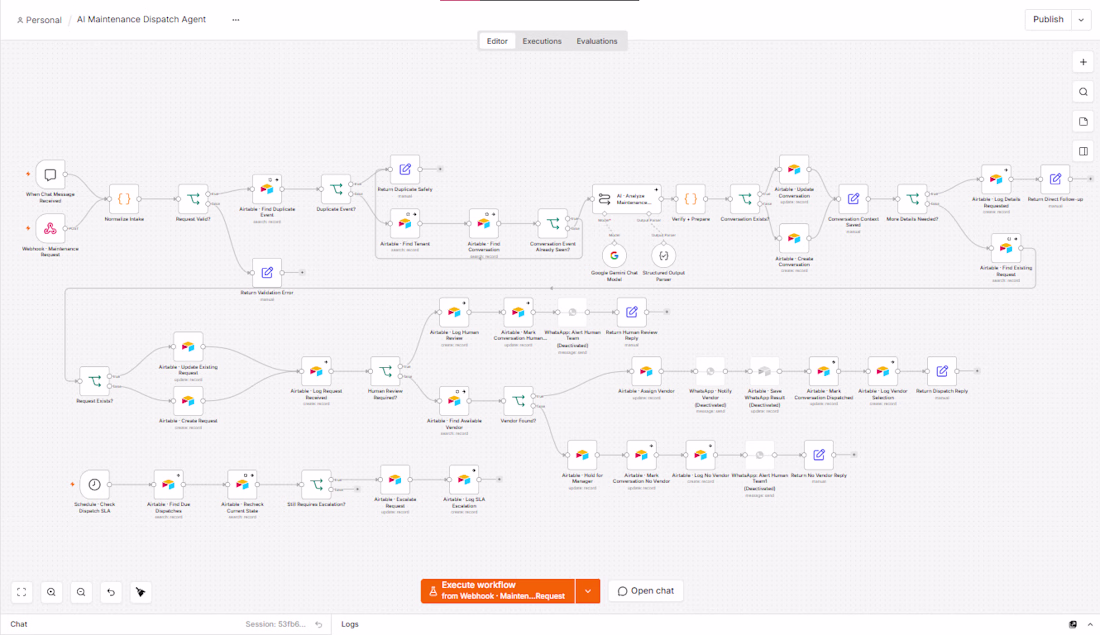Click the Open chat button
The image size is (1100, 635).
(646, 591)
